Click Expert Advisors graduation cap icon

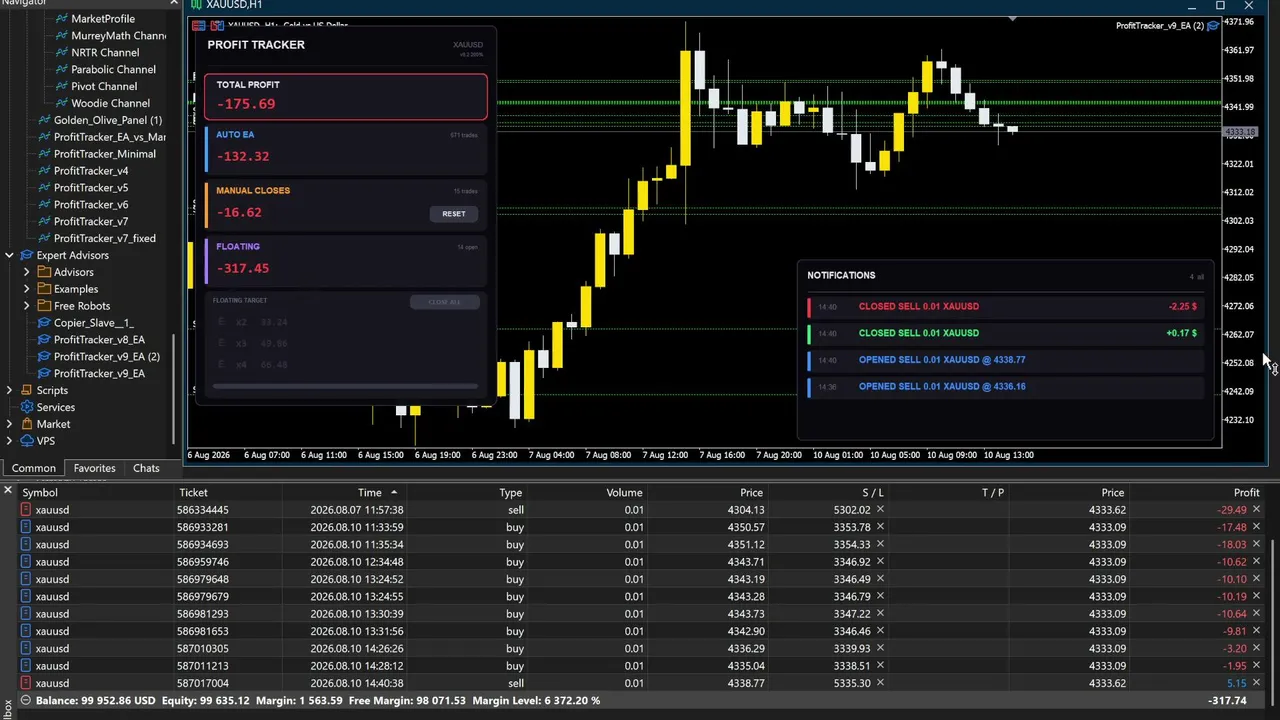pyautogui.click(x=27, y=255)
